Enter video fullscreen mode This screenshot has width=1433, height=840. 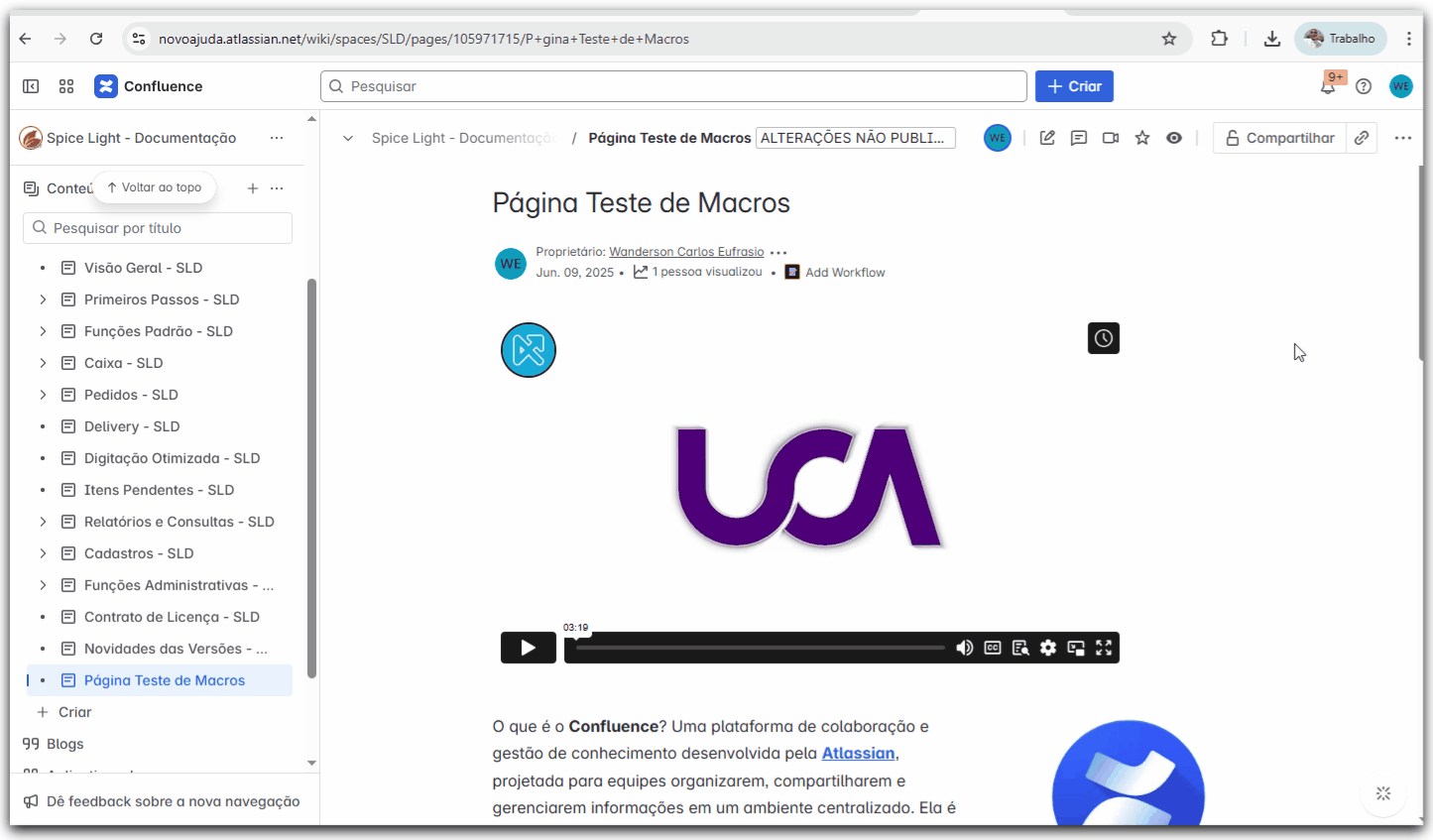click(1104, 648)
